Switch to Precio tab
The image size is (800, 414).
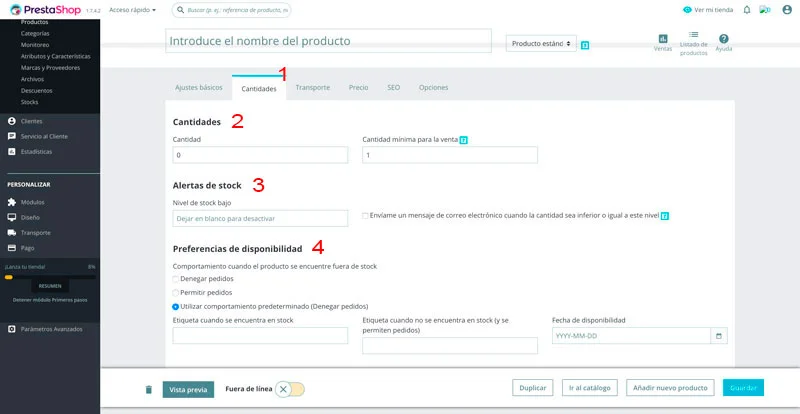[x=359, y=87]
